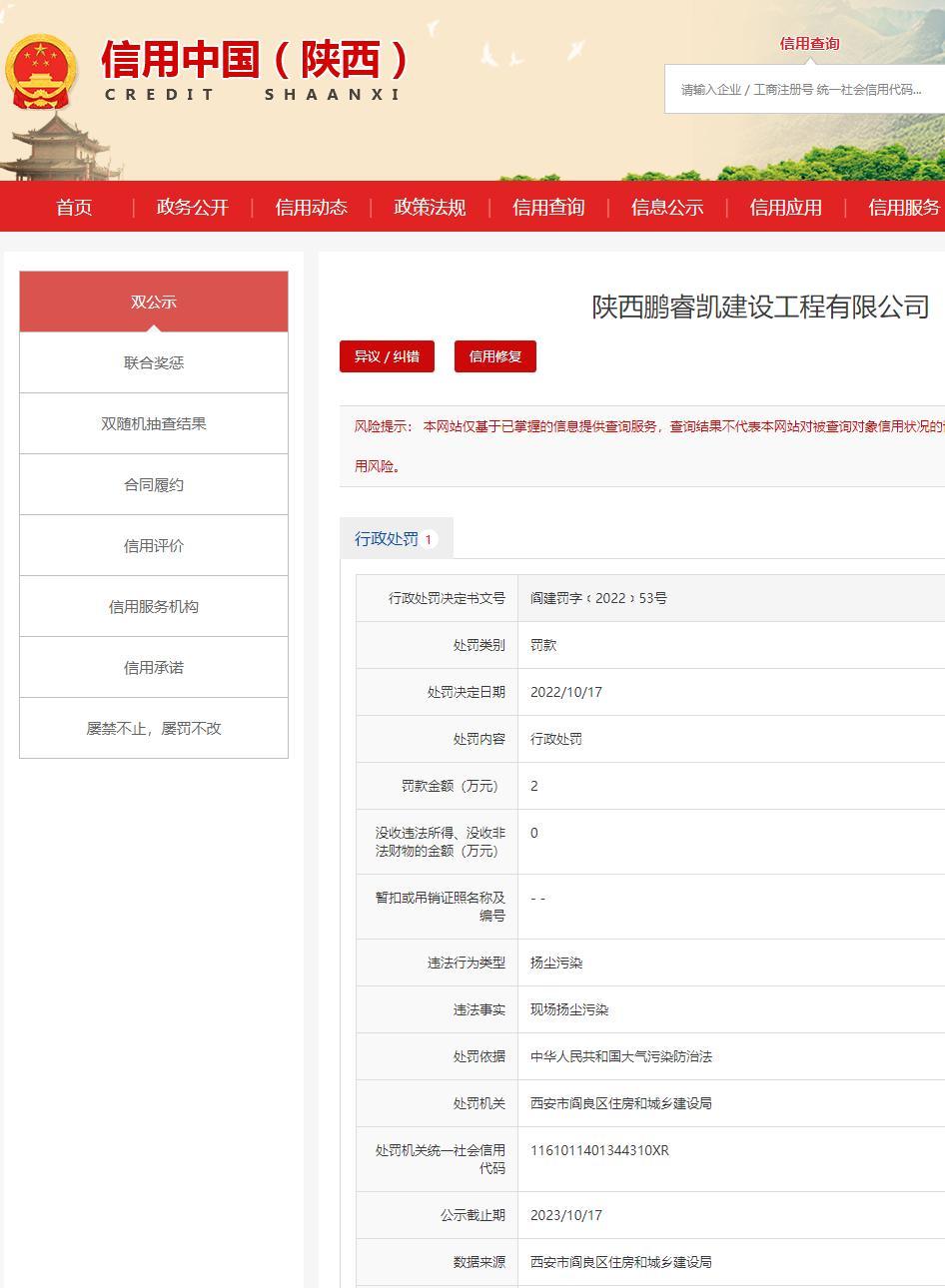Click 数据来源 value 西安市阎良区住房和城乡建设局

(x=621, y=1262)
